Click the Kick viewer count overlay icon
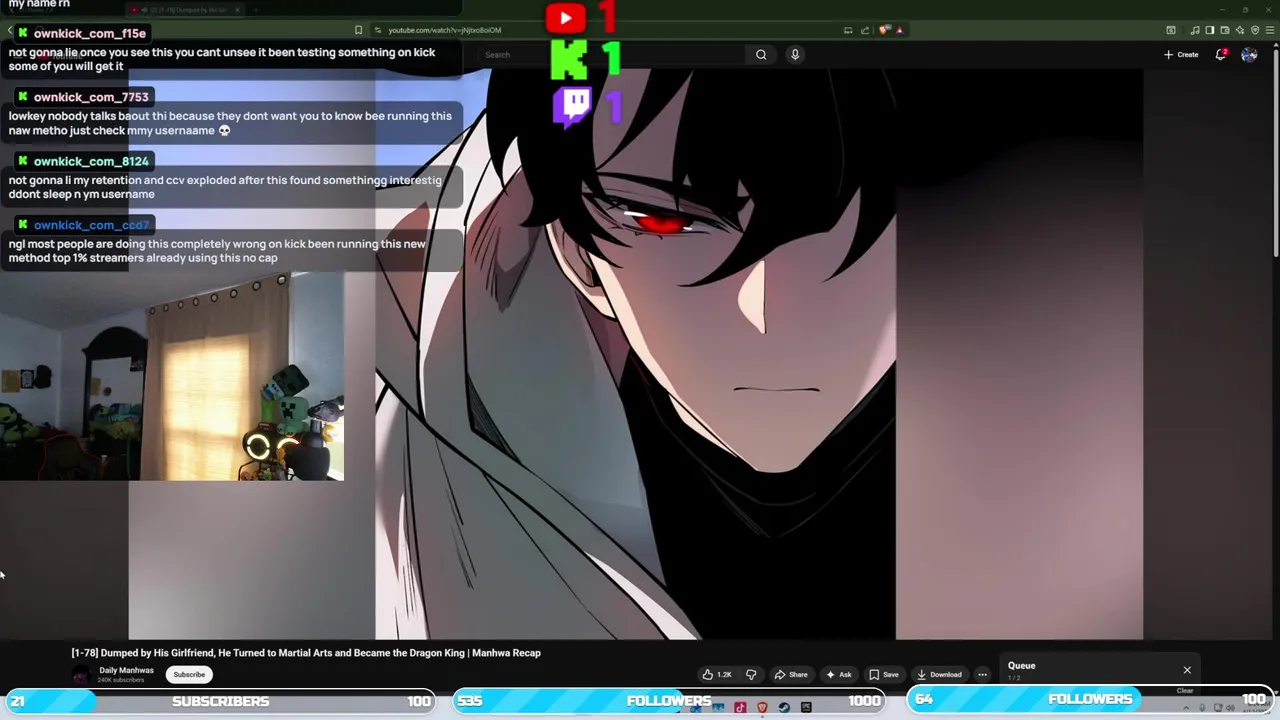The width and height of the screenshot is (1280, 720). (x=569, y=61)
